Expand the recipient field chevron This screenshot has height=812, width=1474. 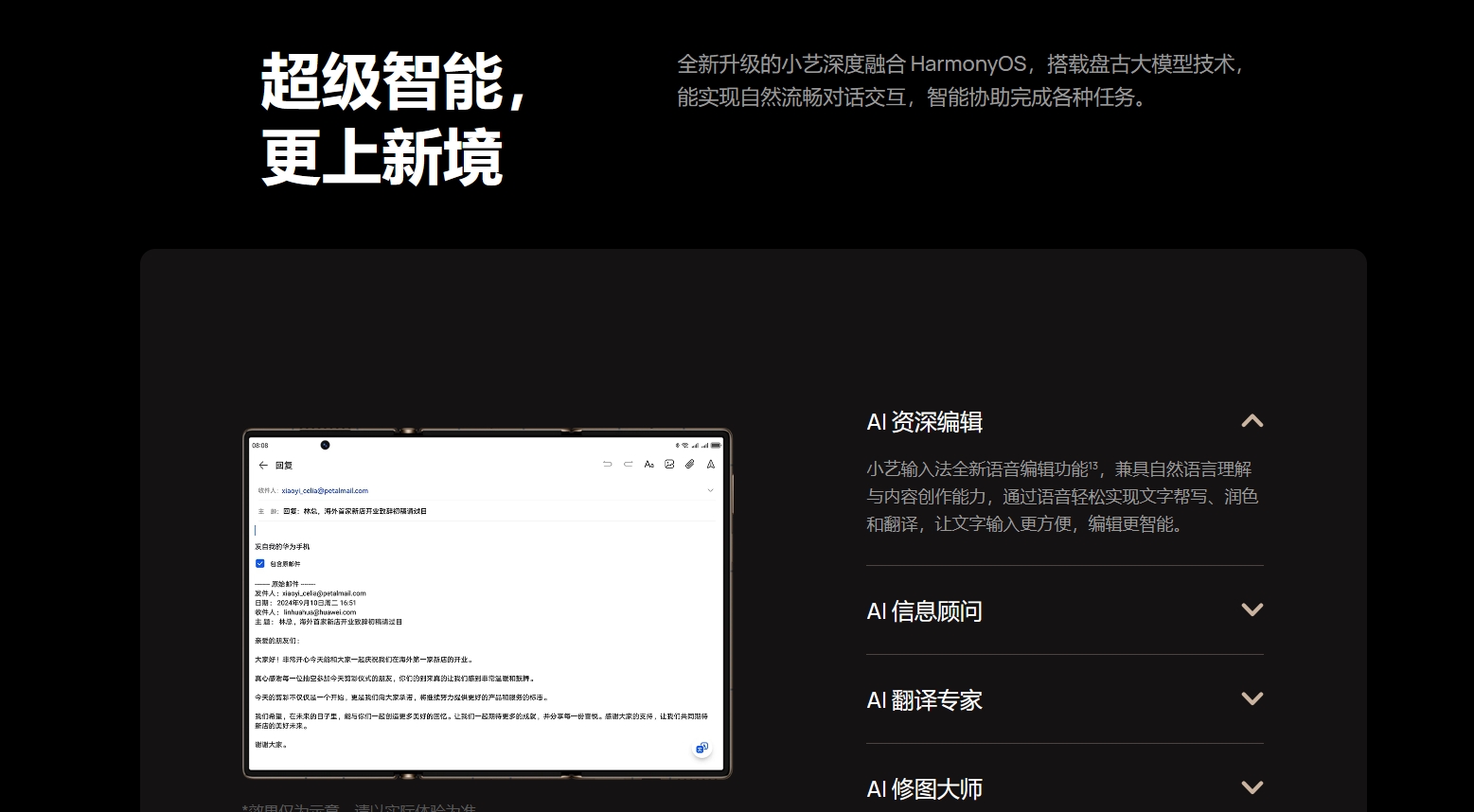coord(710,490)
